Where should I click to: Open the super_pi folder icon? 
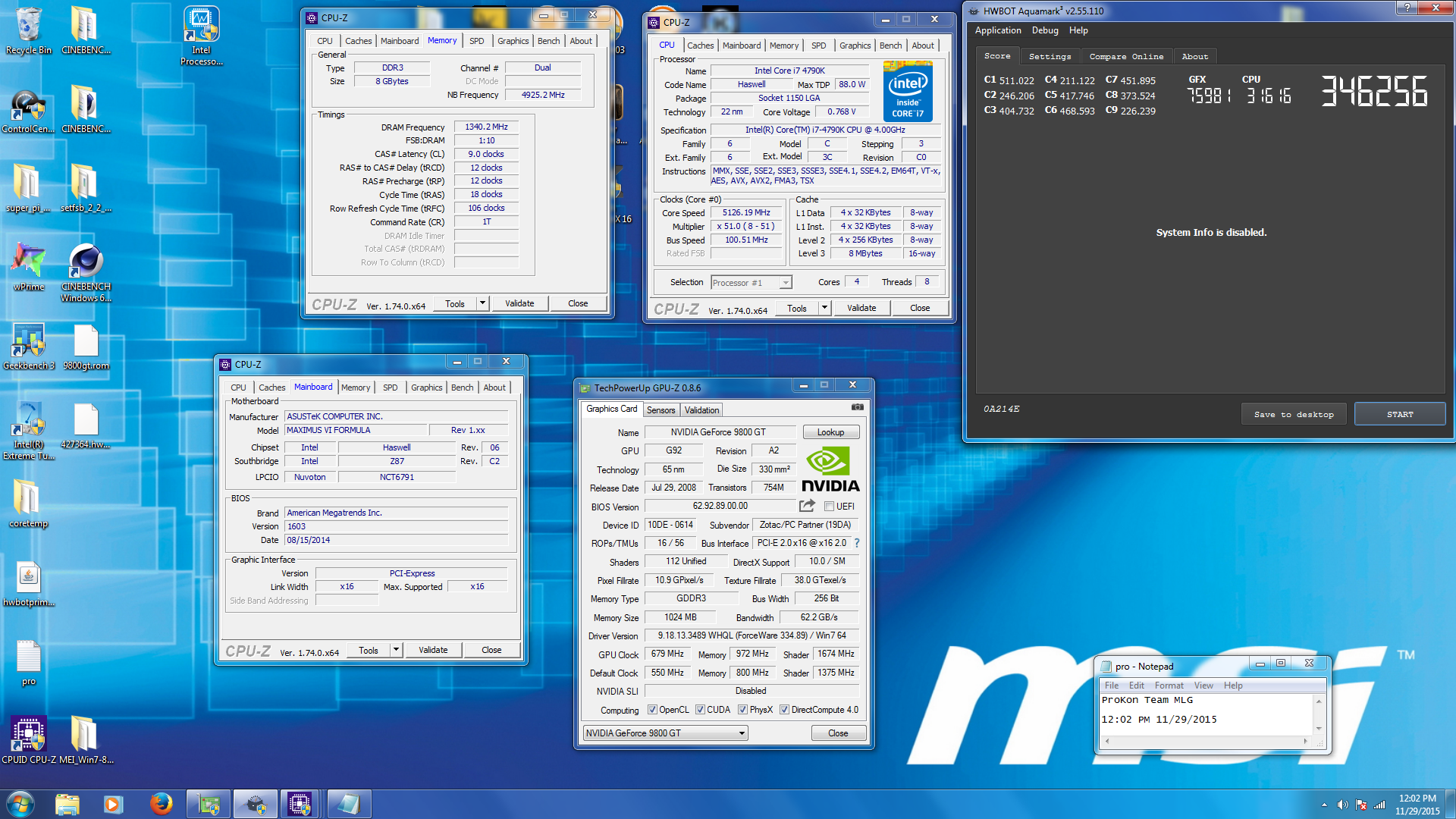[x=29, y=189]
